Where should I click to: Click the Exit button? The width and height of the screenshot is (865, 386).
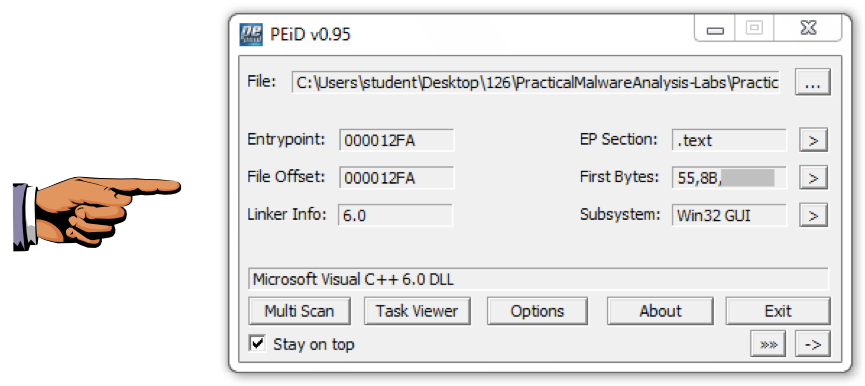pyautogui.click(x=778, y=311)
